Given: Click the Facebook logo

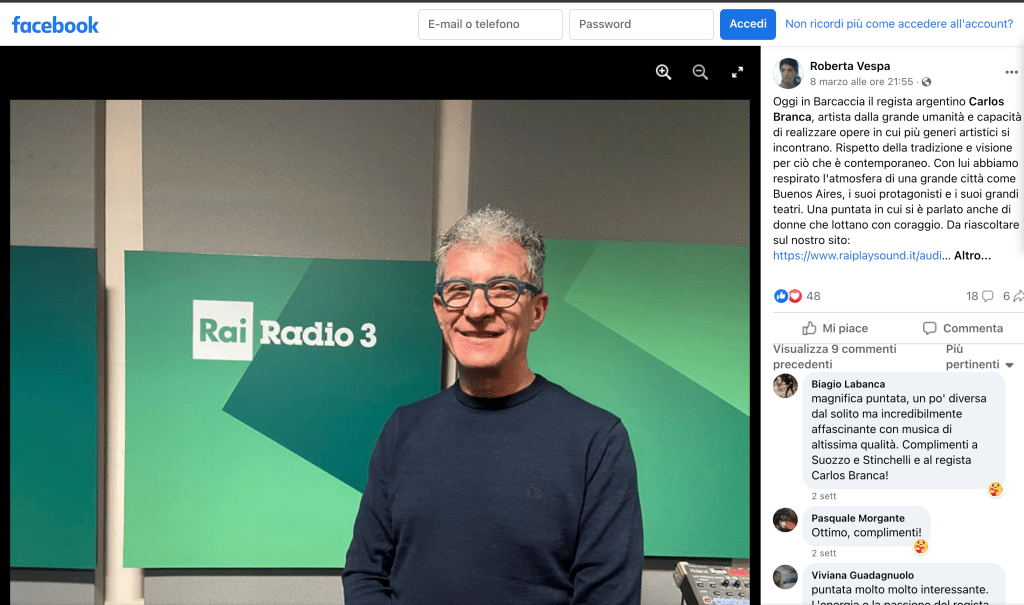Looking at the screenshot, I should click(55, 24).
